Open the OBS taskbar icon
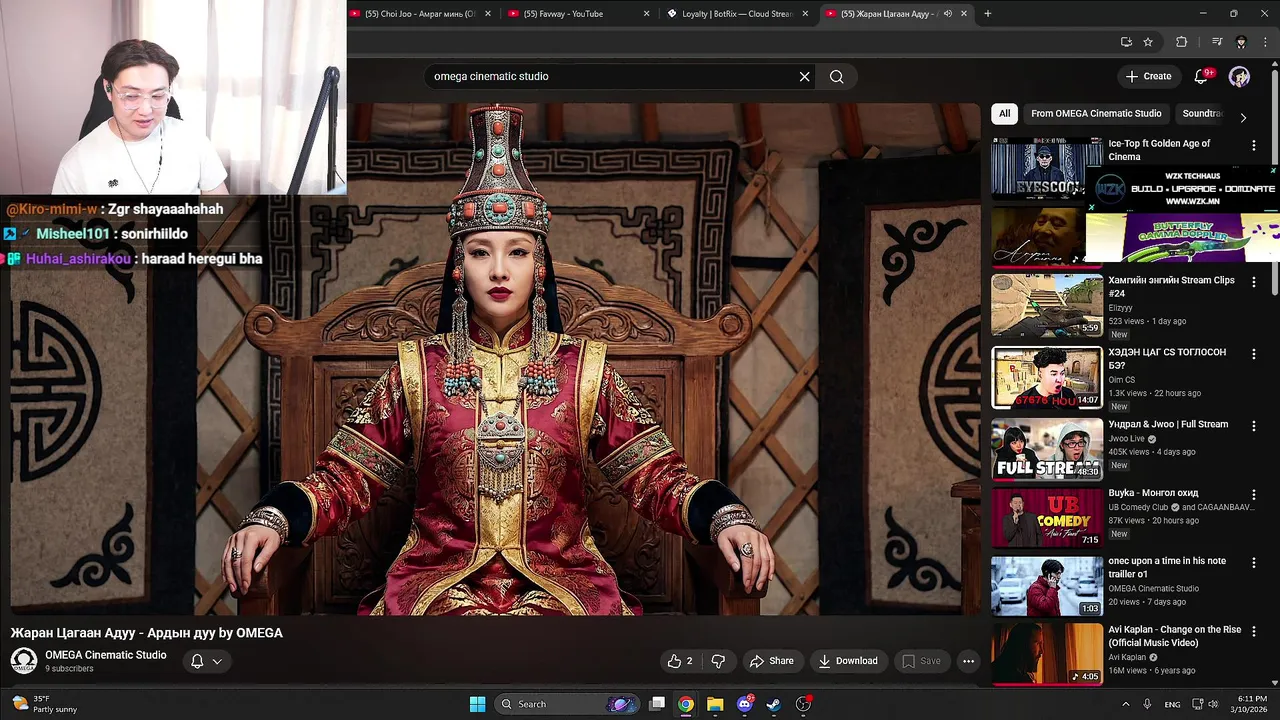Screen dimensions: 1280x720 pos(803,704)
